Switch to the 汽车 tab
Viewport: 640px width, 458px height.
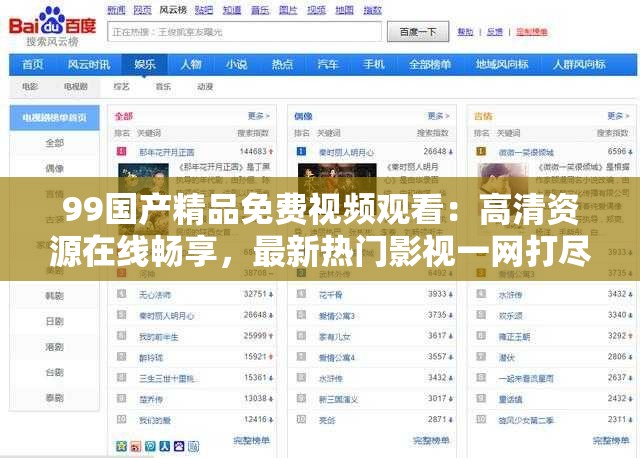click(x=328, y=64)
